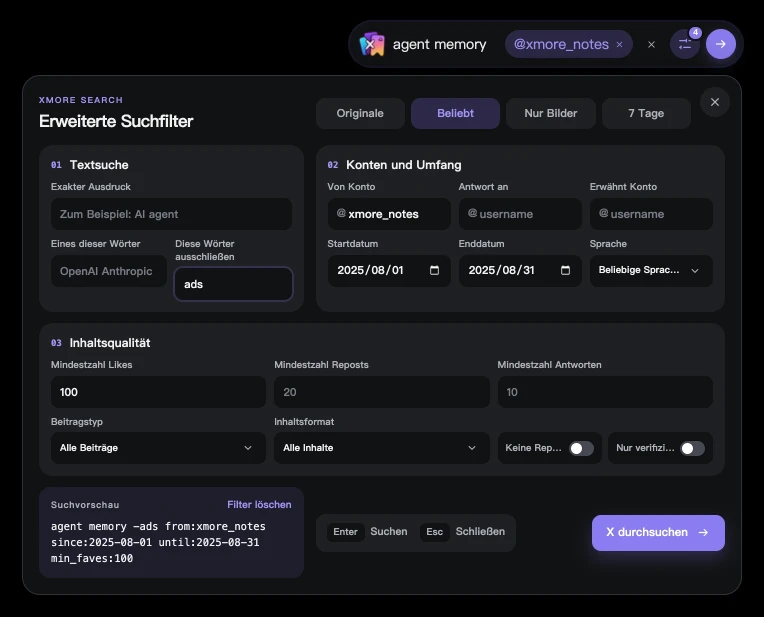Select the Originale filter tab
Image resolution: width=764 pixels, height=617 pixels.
360,113
